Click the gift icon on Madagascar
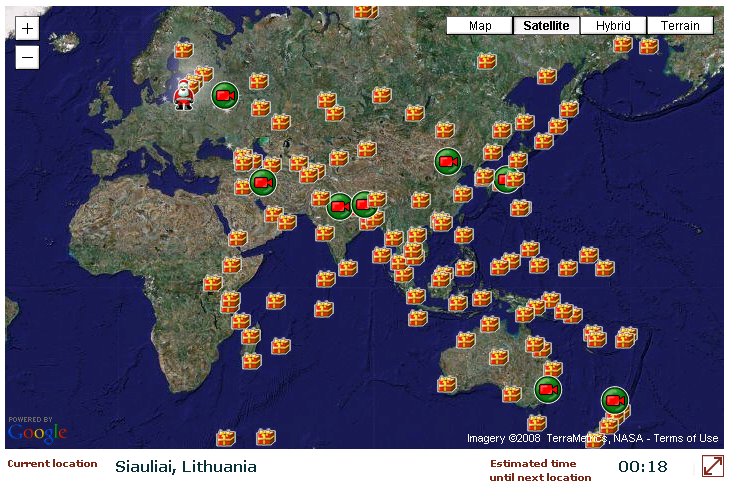This screenshot has width=738, height=504. point(251,360)
